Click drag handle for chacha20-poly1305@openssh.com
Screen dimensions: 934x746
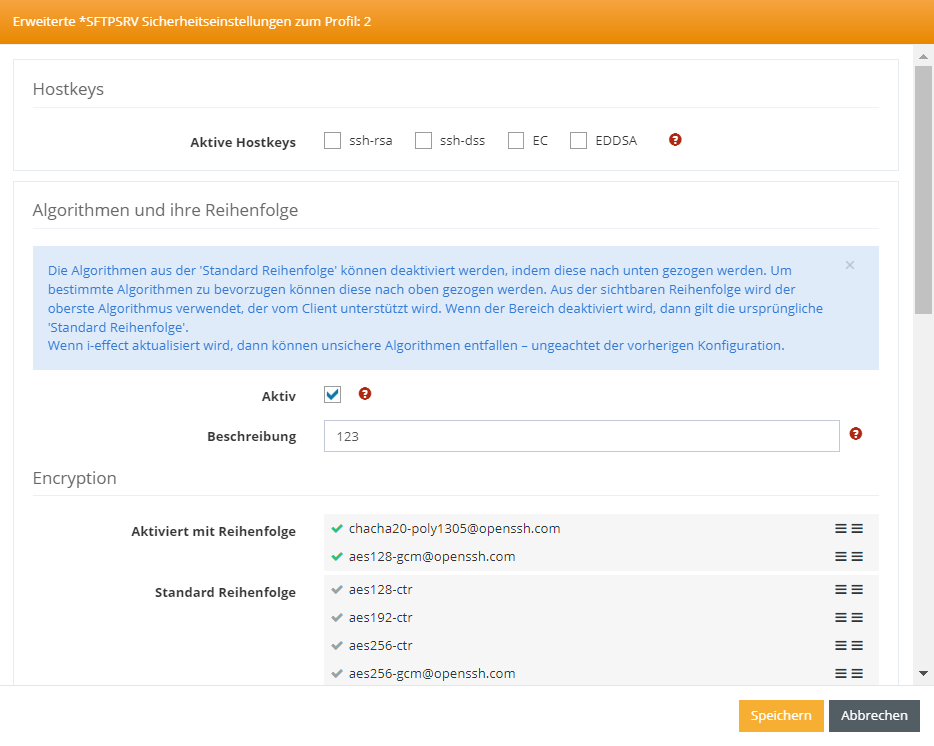coord(849,528)
